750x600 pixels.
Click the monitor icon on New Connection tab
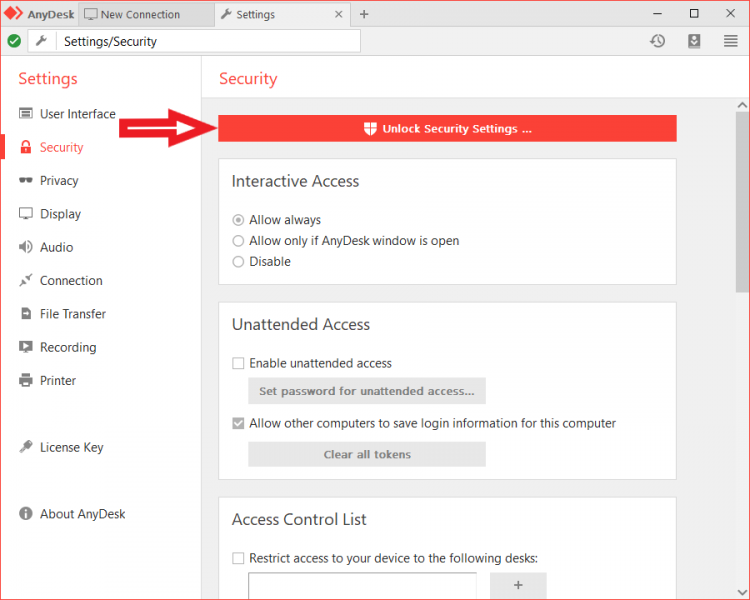click(91, 14)
